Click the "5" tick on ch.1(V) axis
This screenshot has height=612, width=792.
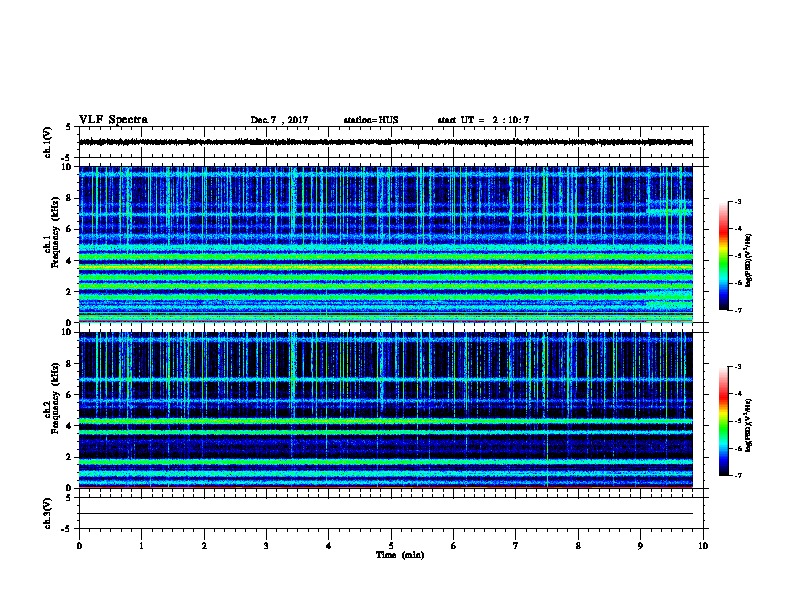click(x=69, y=127)
